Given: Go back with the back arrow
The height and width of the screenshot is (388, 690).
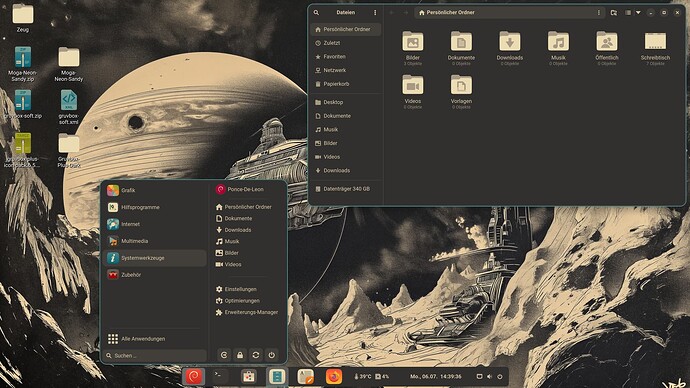Looking at the screenshot, I should [x=391, y=13].
